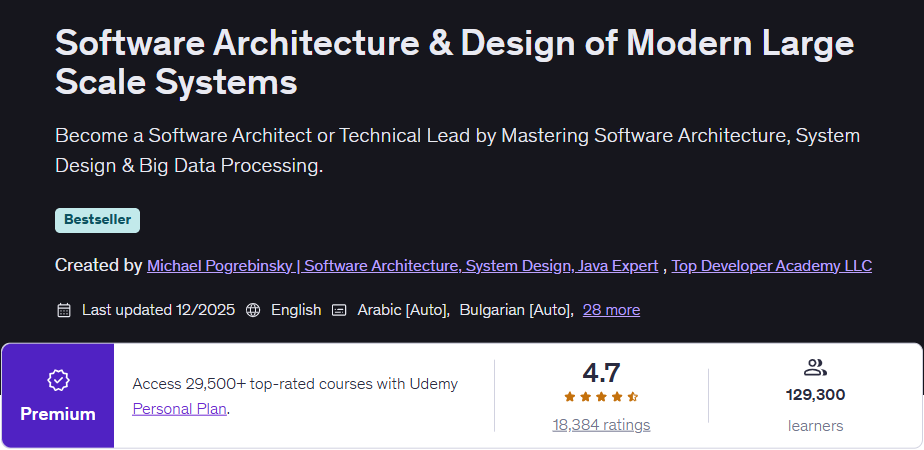Click the course subtitle description text

click(457, 151)
